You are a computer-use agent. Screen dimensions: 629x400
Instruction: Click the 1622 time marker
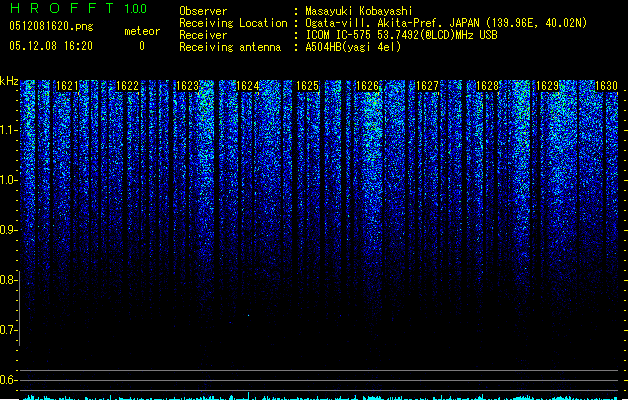pos(127,86)
